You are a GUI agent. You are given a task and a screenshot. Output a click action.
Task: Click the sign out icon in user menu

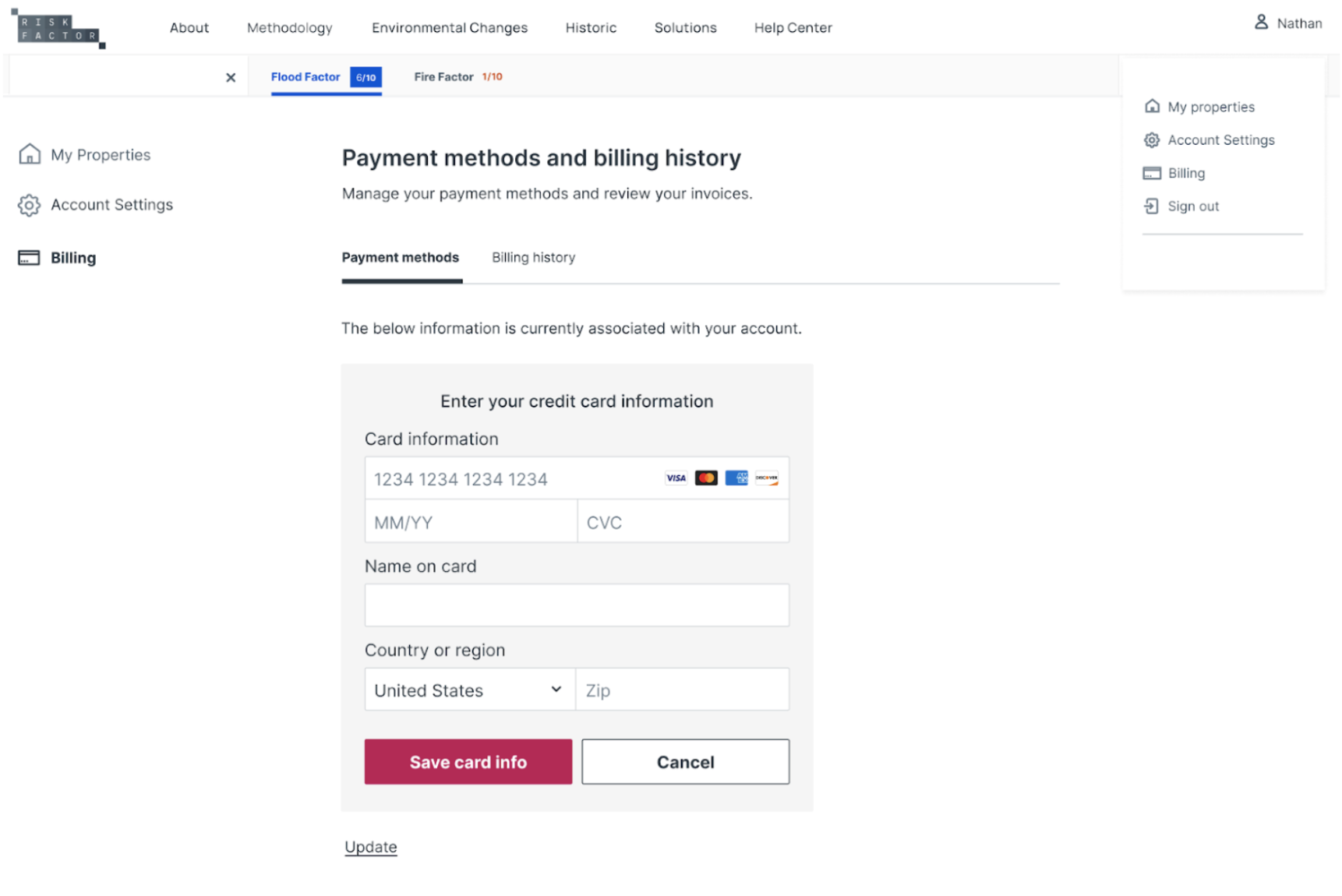tap(1151, 206)
